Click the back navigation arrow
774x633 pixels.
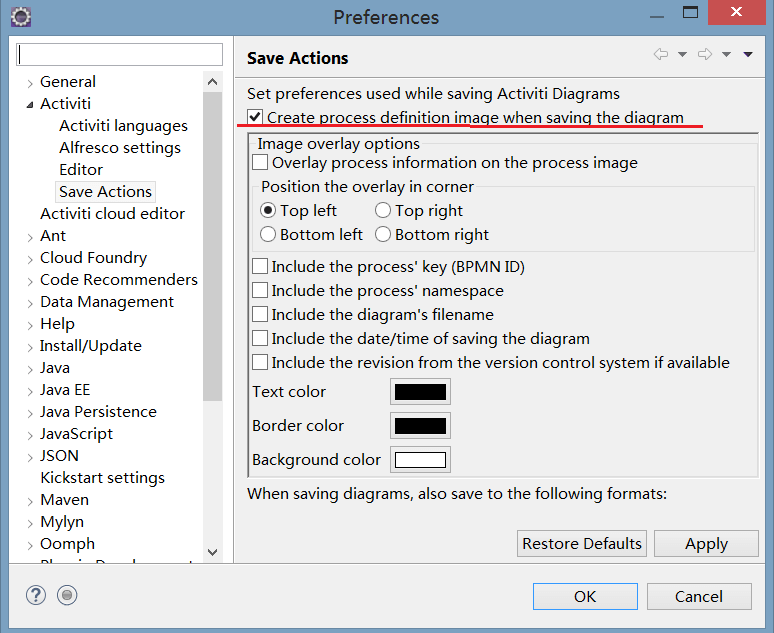[661, 55]
